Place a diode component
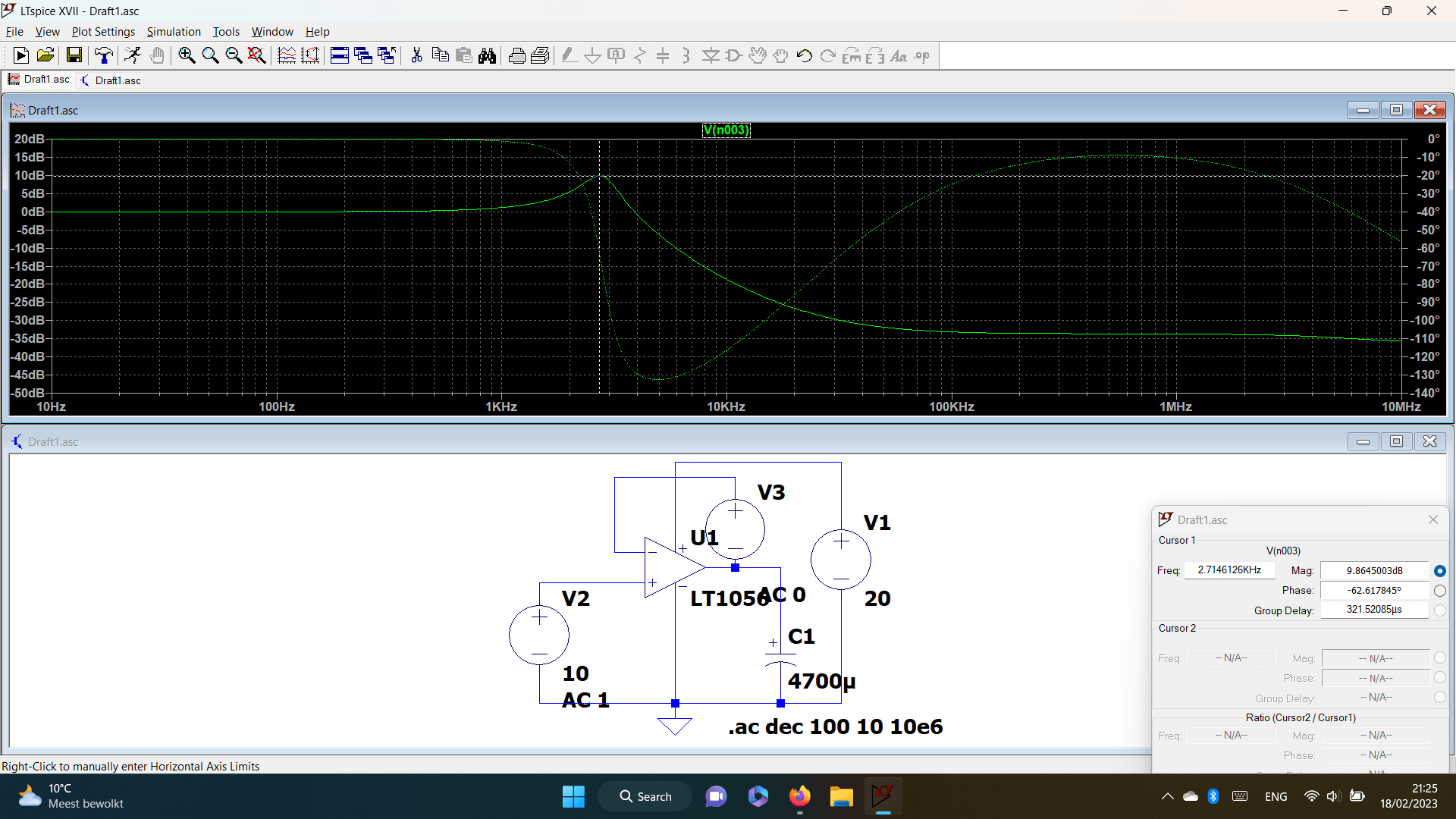The height and width of the screenshot is (819, 1456). (711, 55)
